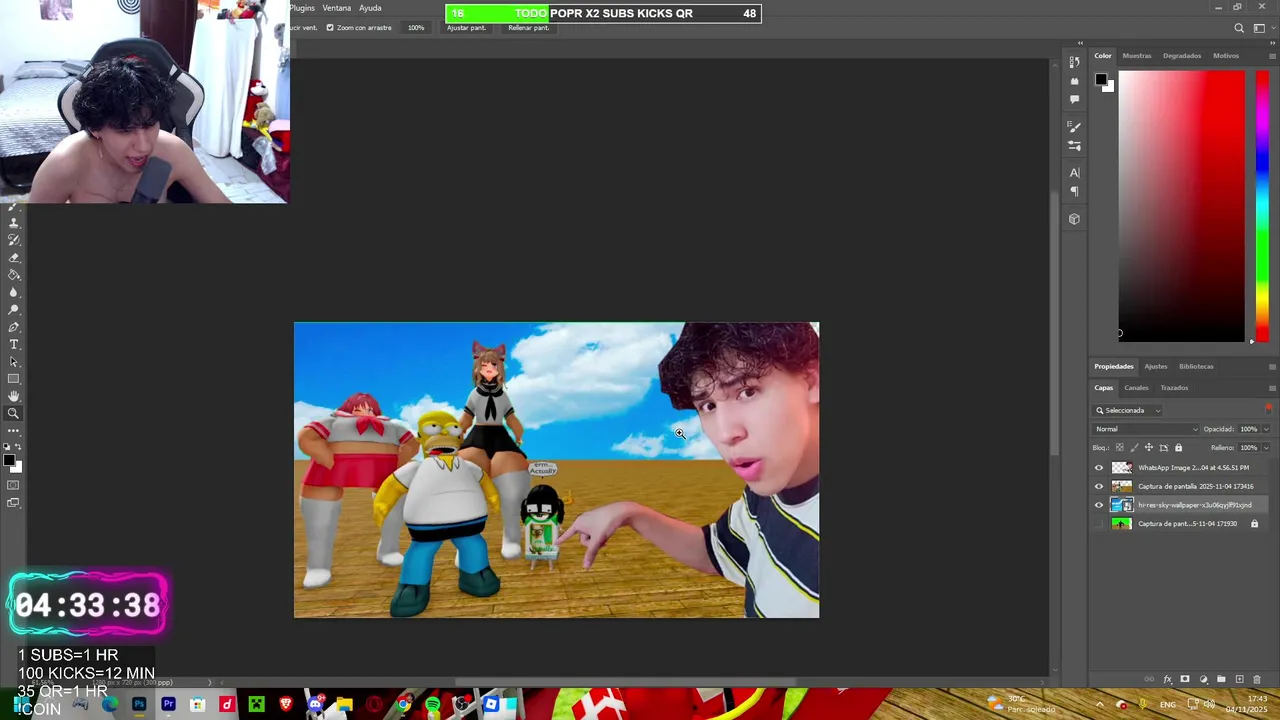Viewport: 1280px width, 720px height.
Task: Click the new adjustment layer icon
Action: tap(1204, 679)
